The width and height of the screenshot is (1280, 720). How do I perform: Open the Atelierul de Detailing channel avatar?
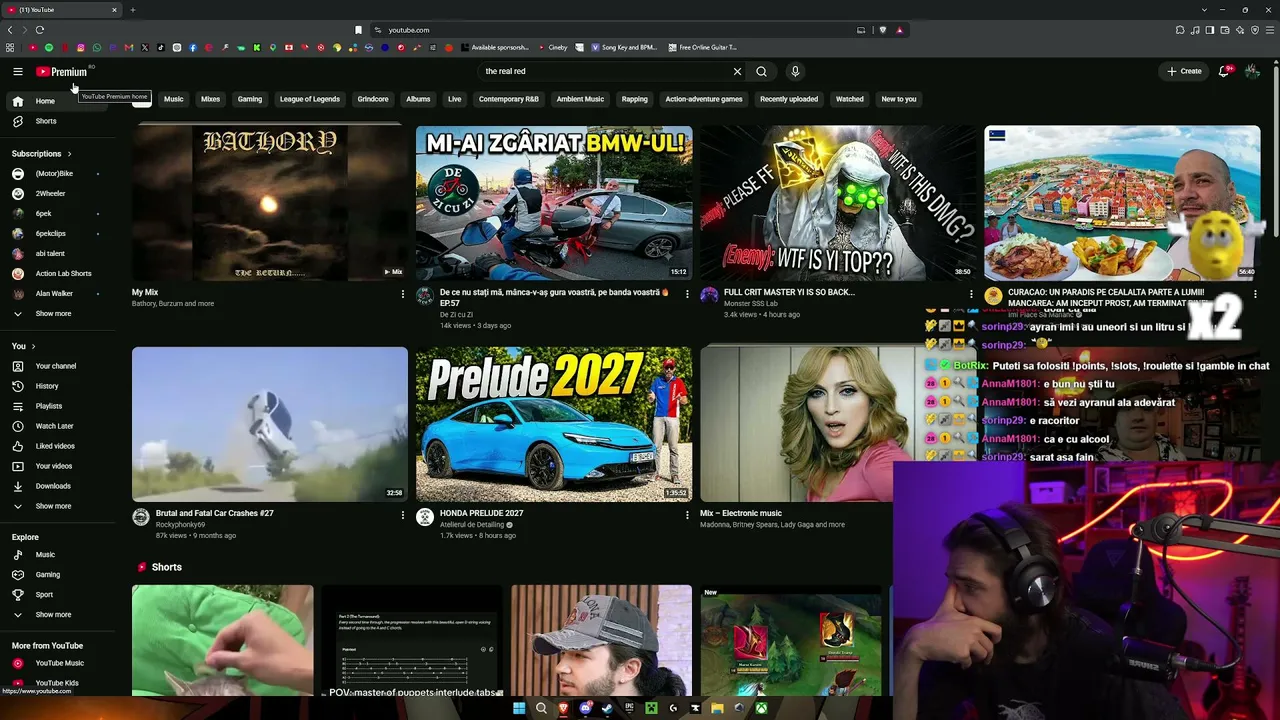425,517
